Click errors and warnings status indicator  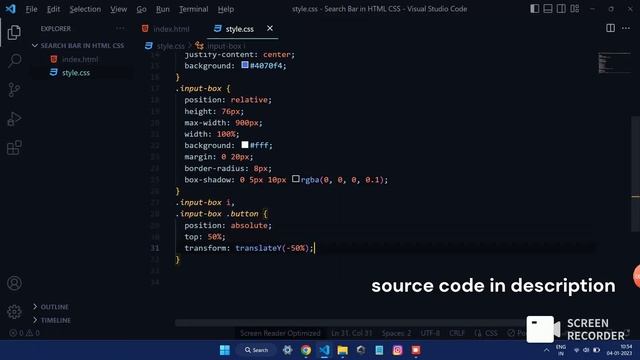click(24, 333)
